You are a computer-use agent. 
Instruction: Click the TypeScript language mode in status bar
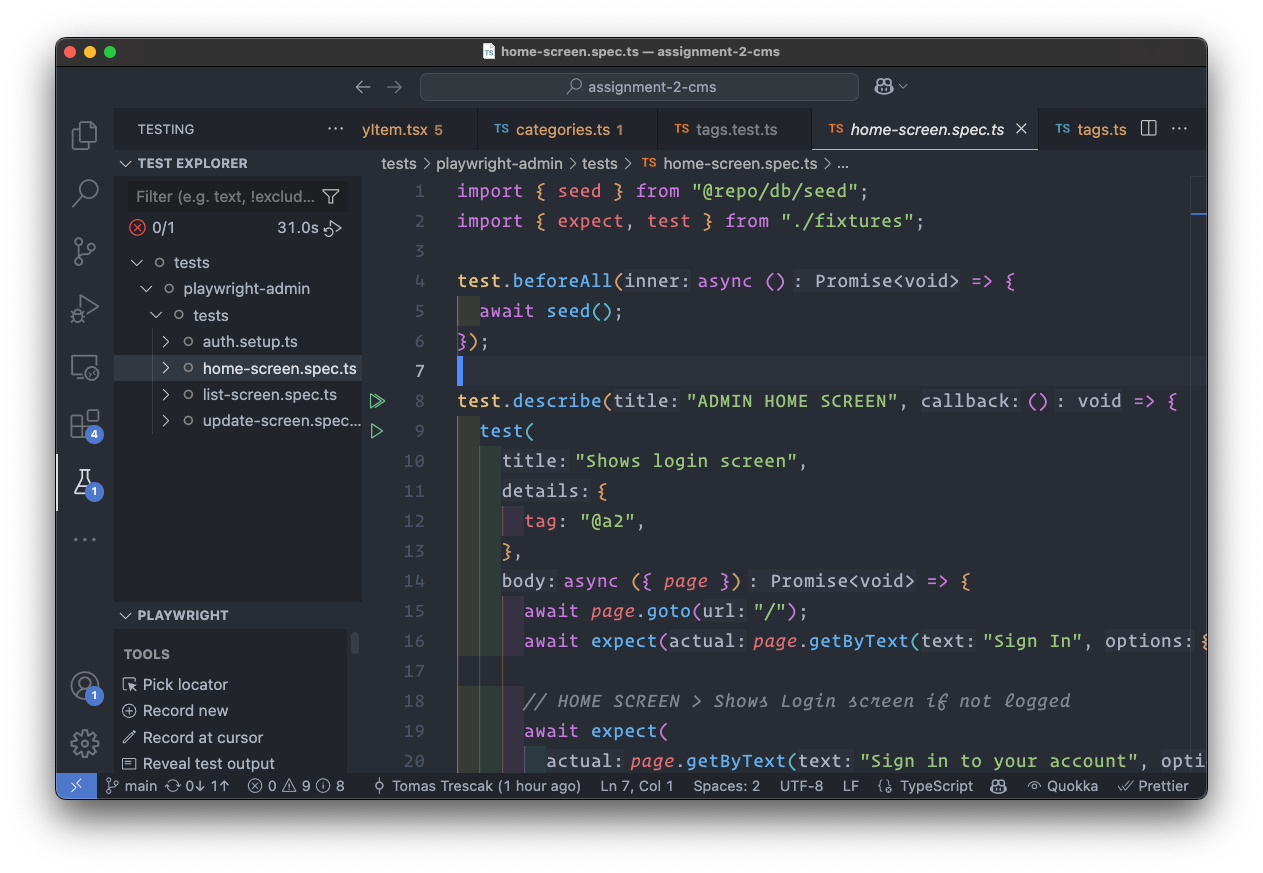click(935, 786)
